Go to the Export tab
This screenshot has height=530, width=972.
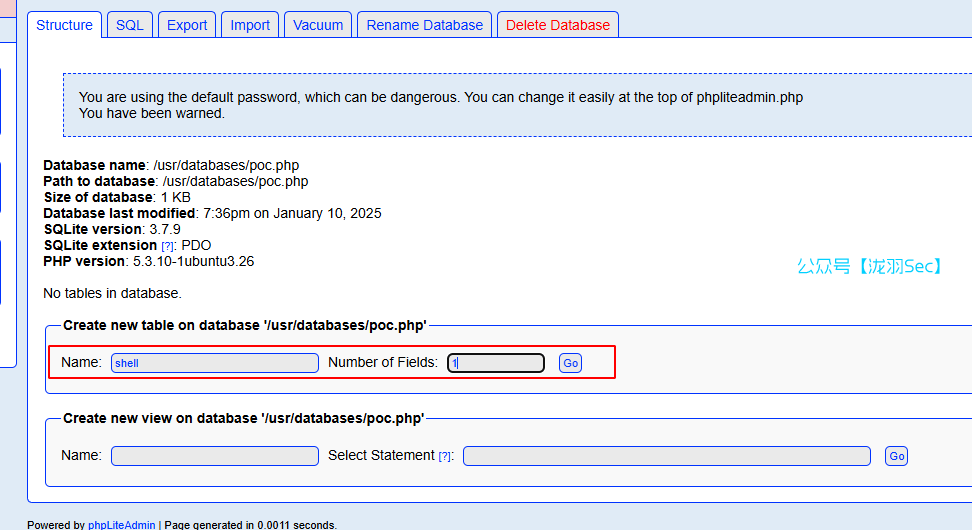pos(187,25)
